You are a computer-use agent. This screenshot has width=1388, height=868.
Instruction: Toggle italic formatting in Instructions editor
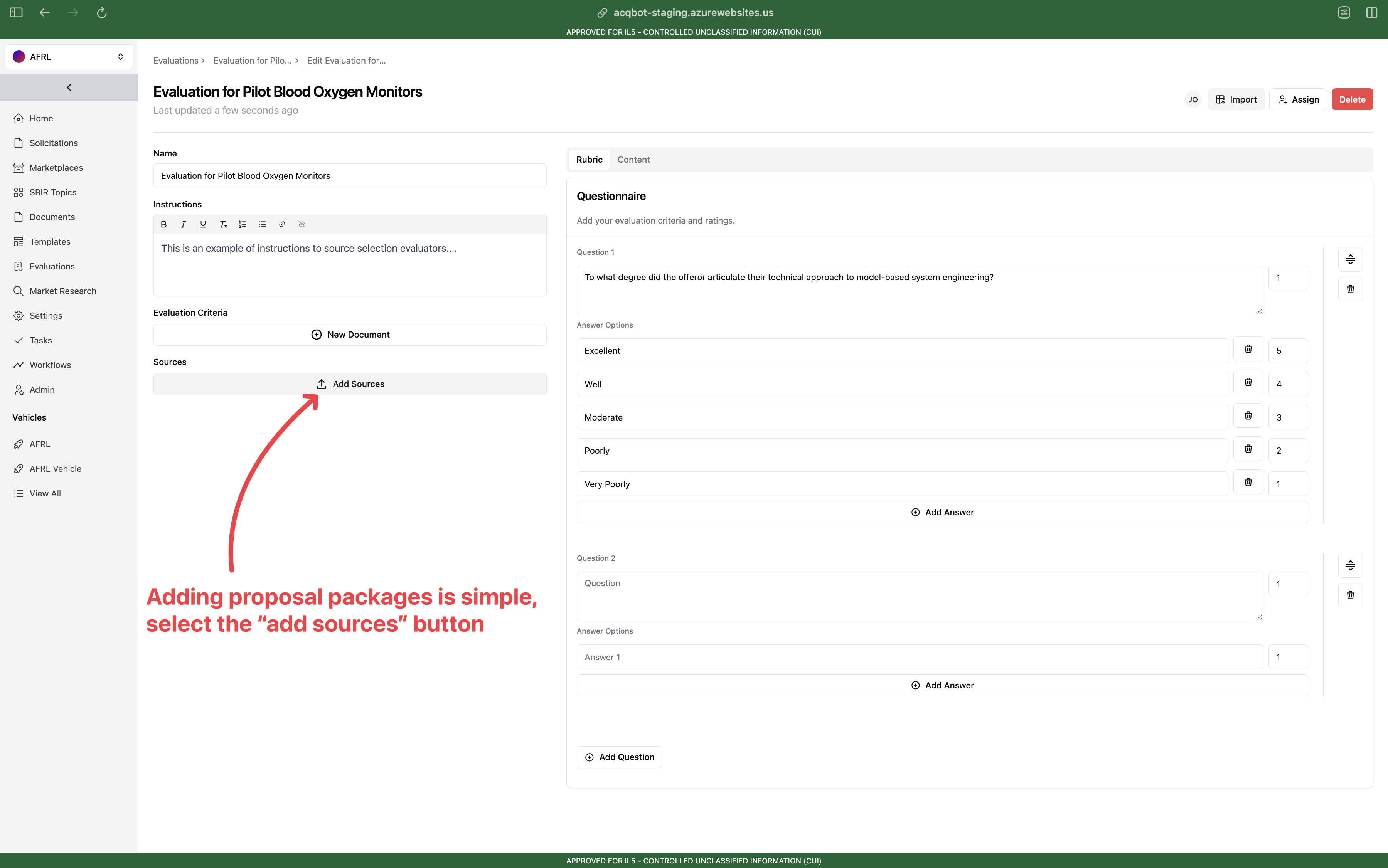[x=183, y=224]
